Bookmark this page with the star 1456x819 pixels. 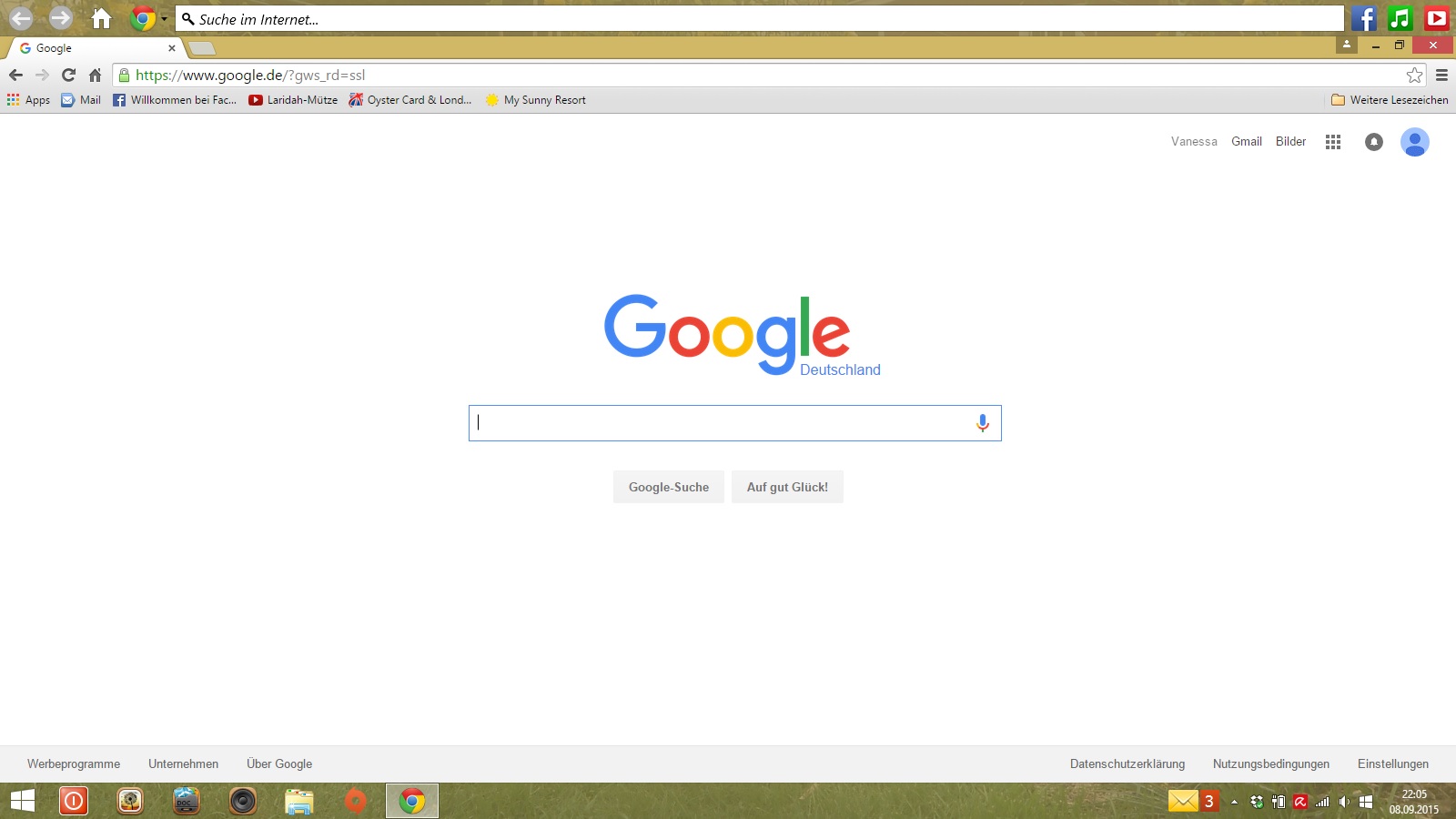(x=1414, y=76)
